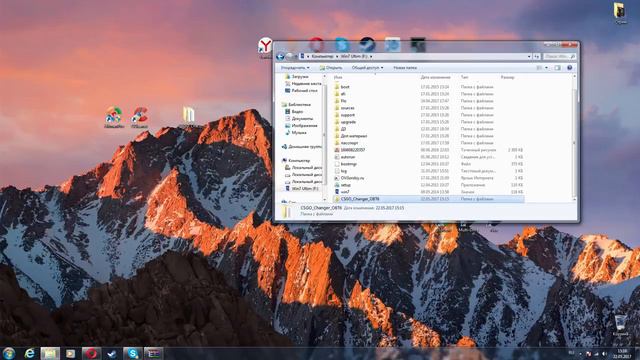The height and width of the screenshot is (360, 640).
Task: Select Библиотеки in the navigation pane
Action: pyautogui.click(x=296, y=104)
